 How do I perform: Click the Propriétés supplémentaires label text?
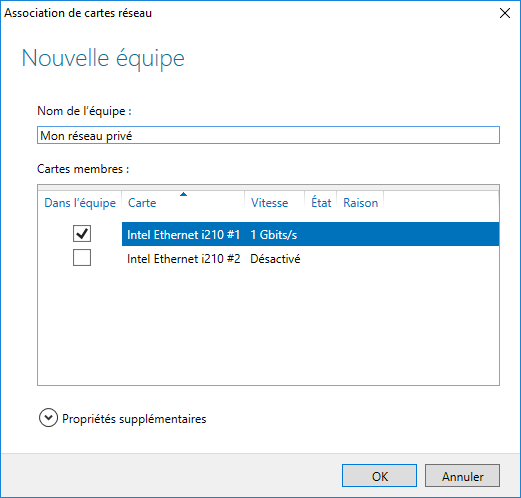(134, 419)
